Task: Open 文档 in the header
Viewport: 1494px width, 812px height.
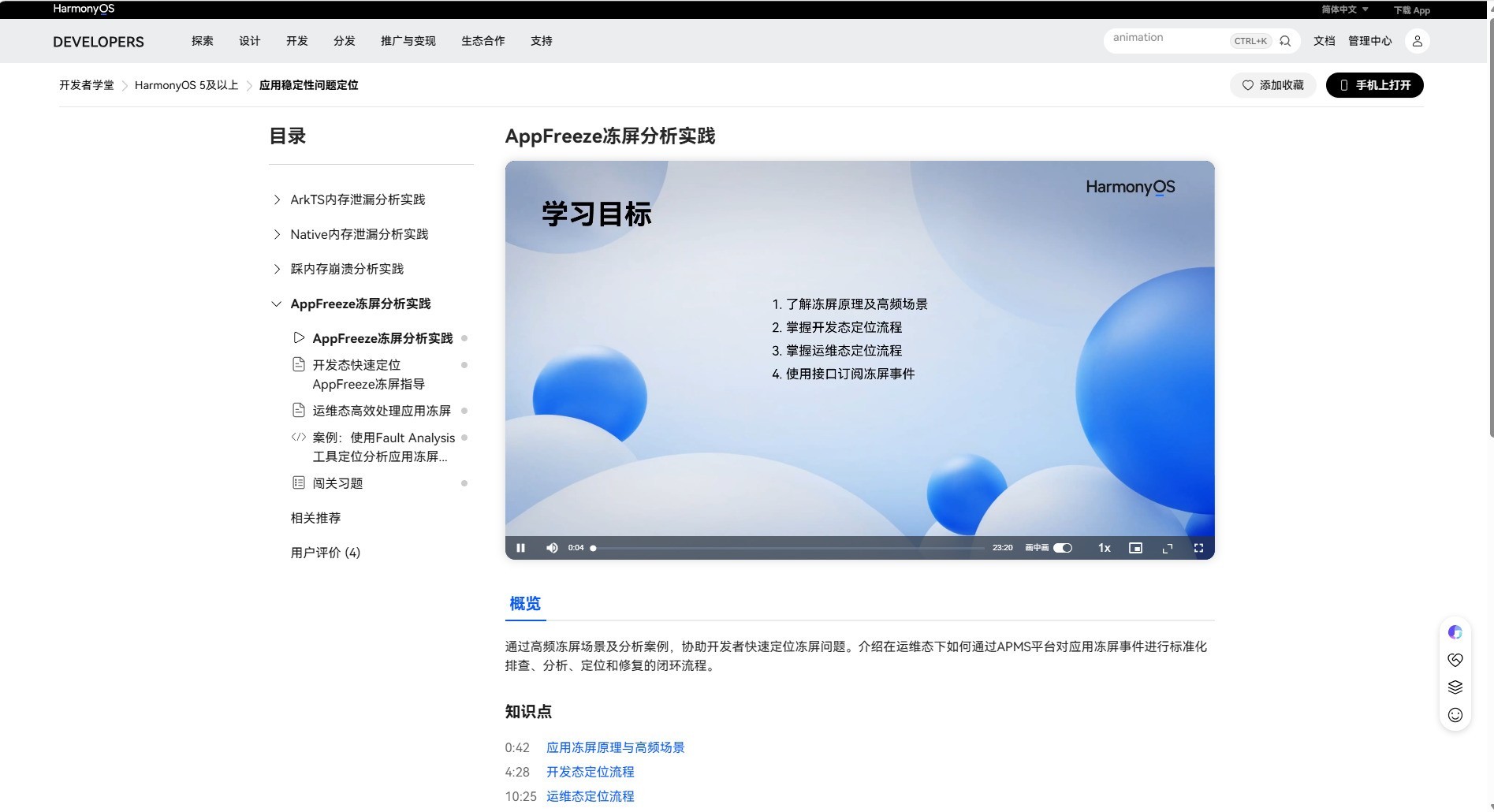Action: click(1324, 41)
